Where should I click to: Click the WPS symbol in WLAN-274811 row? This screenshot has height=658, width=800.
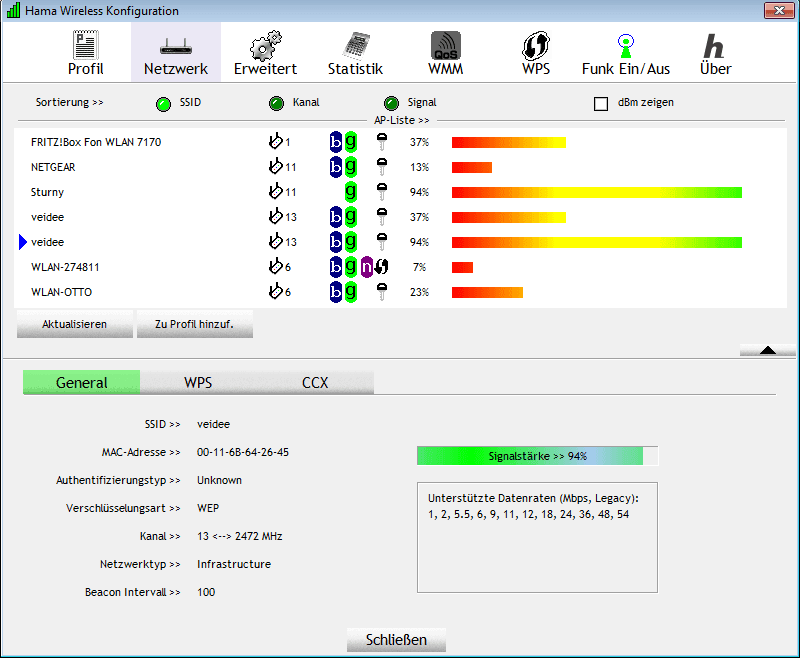382,267
